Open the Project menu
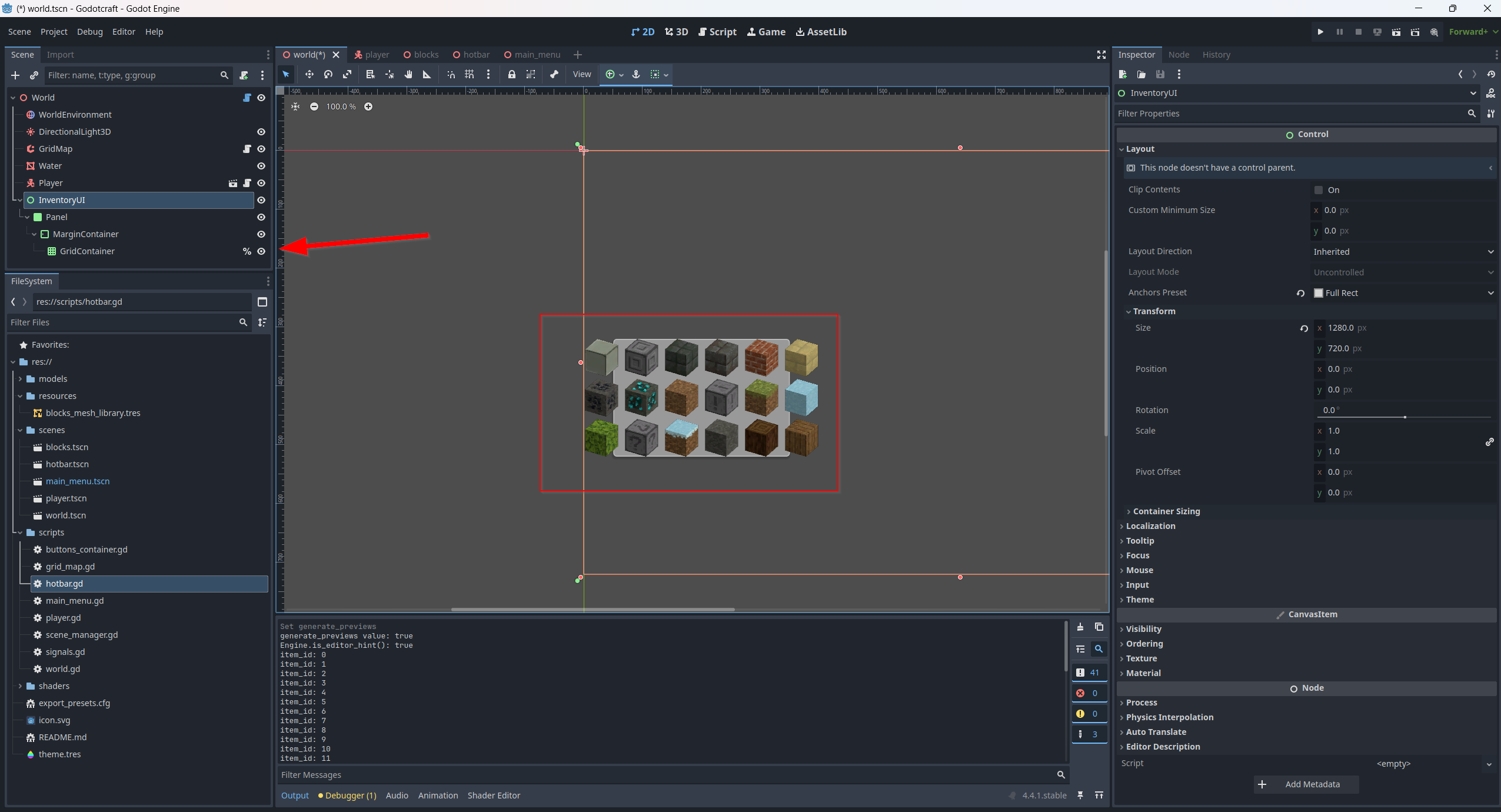The height and width of the screenshot is (812, 1501). click(54, 32)
